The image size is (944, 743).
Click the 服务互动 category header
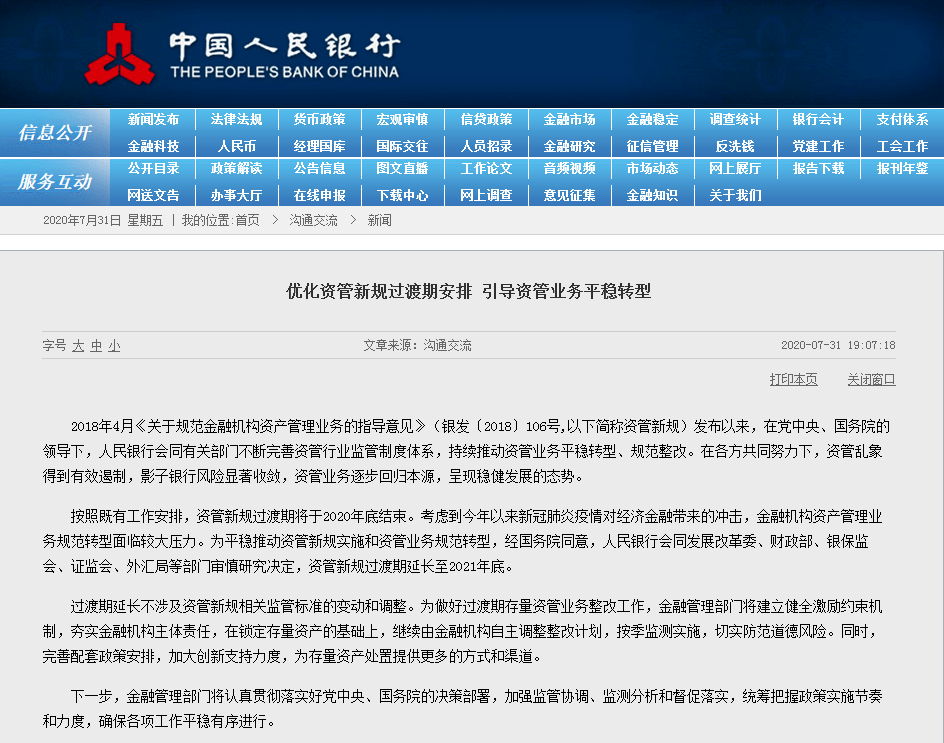click(55, 182)
